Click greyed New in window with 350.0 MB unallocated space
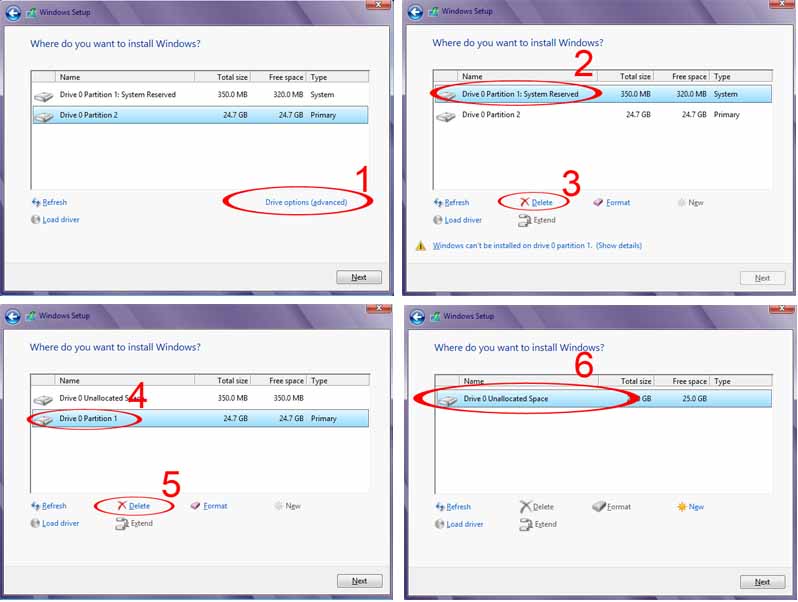This screenshot has width=798, height=602. (288, 506)
